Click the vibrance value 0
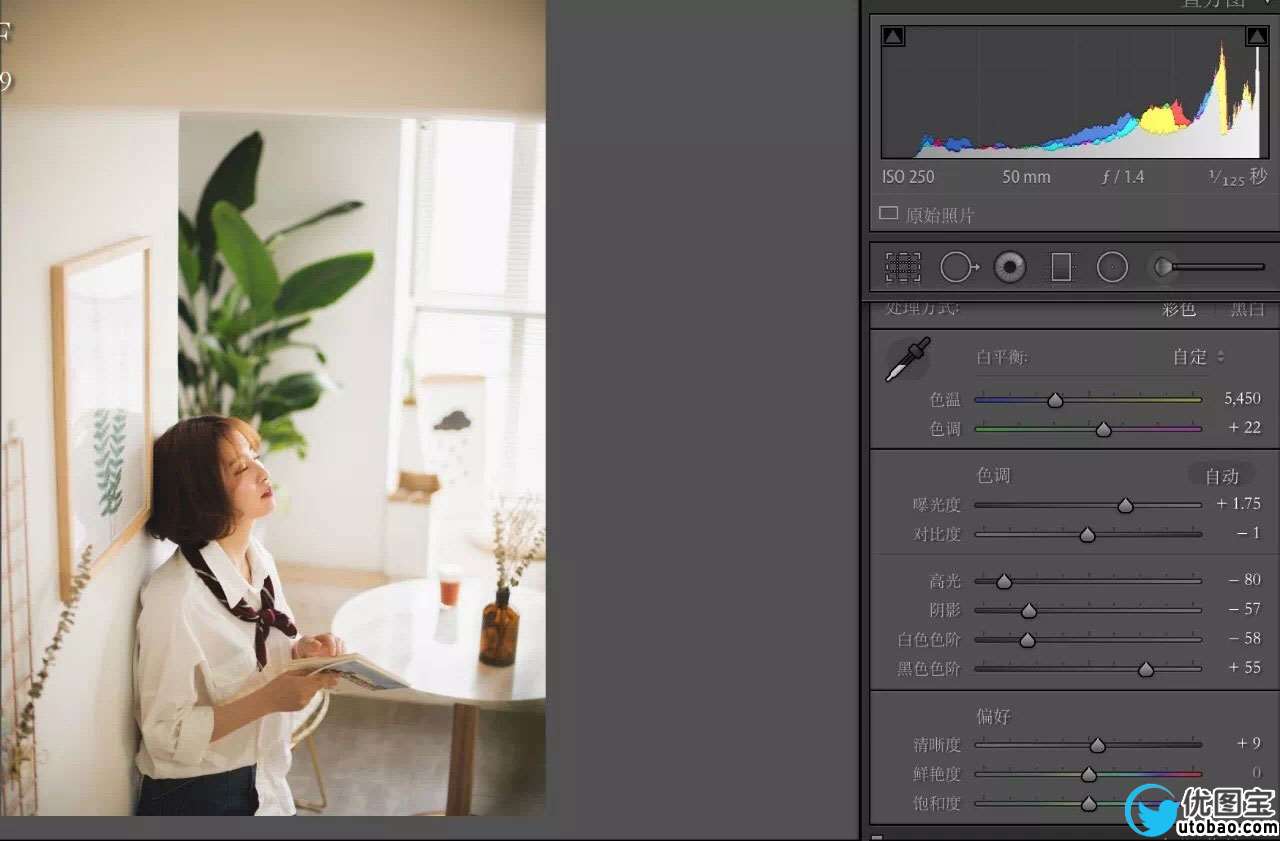 click(x=1257, y=772)
